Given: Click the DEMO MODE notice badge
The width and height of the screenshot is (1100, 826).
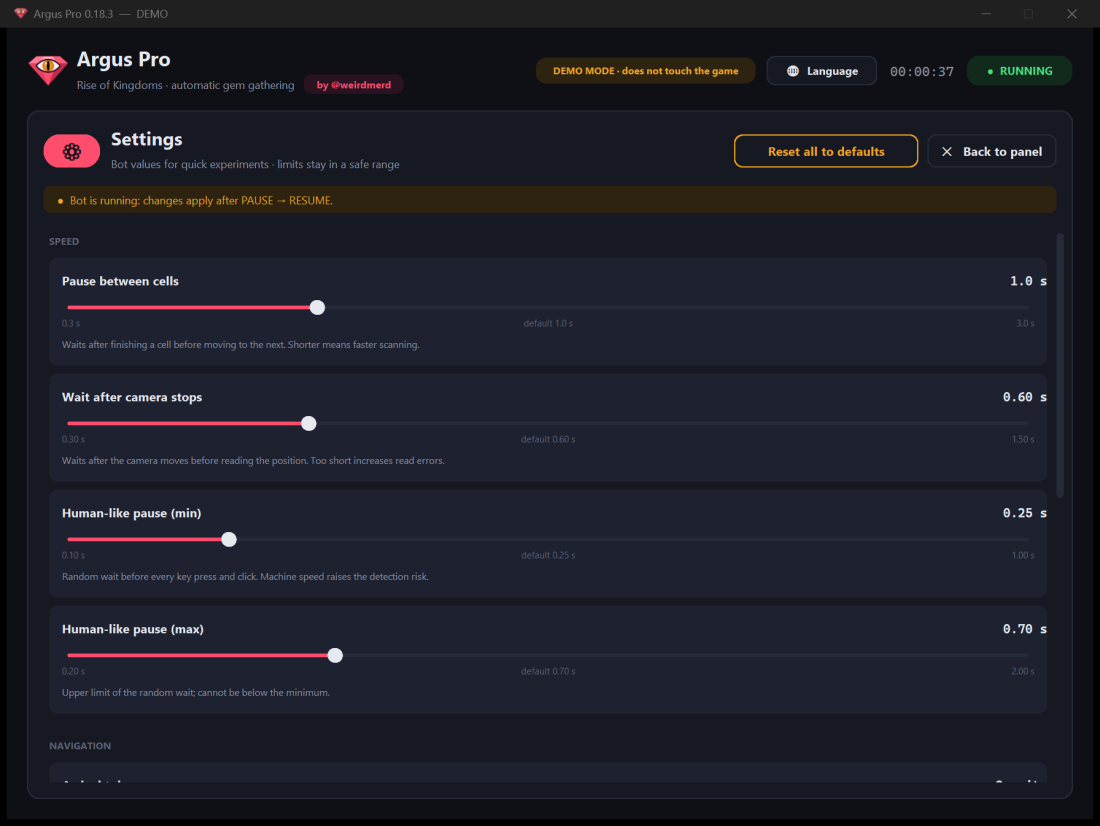Looking at the screenshot, I should coord(645,71).
